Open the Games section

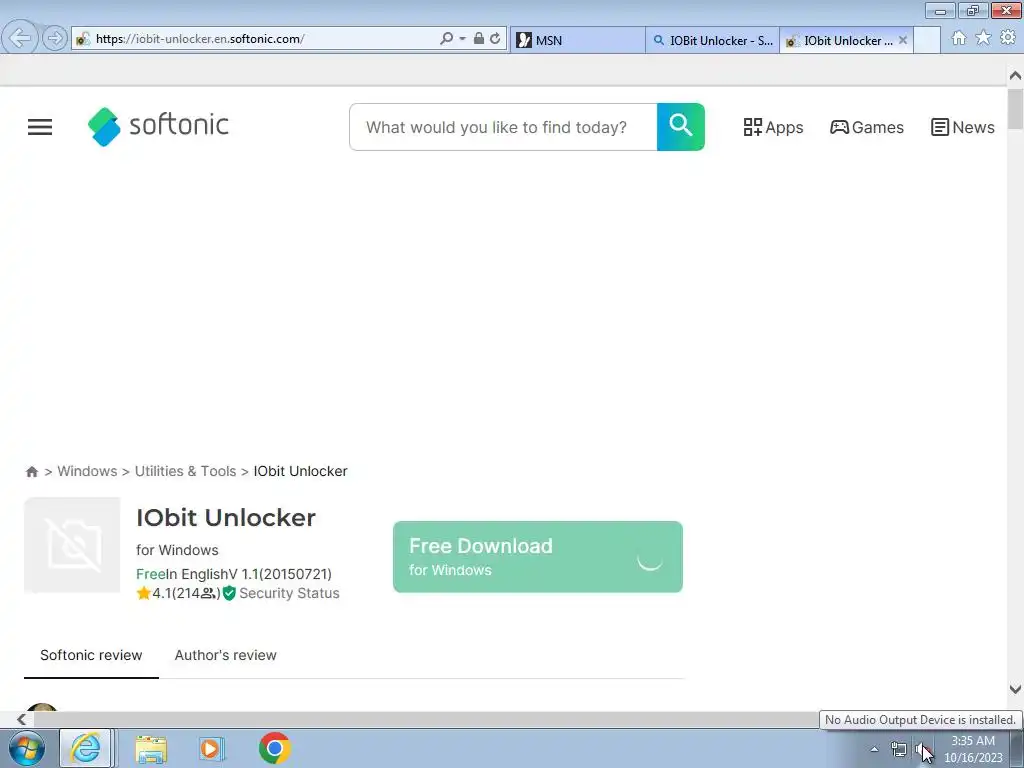pyautogui.click(x=867, y=127)
